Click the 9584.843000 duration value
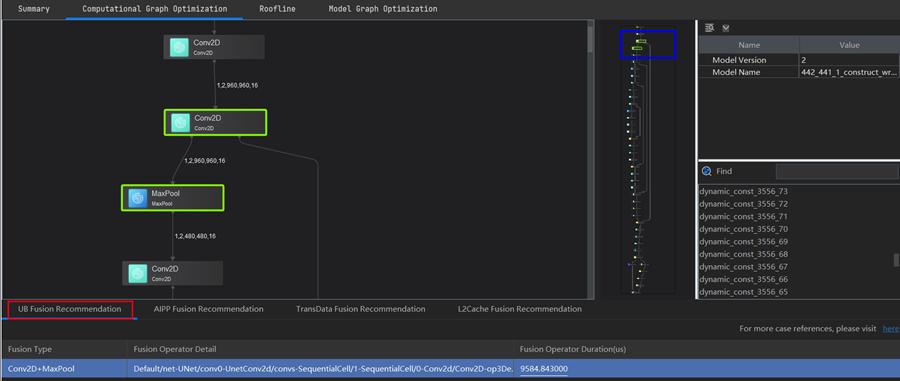 pyautogui.click(x=544, y=368)
